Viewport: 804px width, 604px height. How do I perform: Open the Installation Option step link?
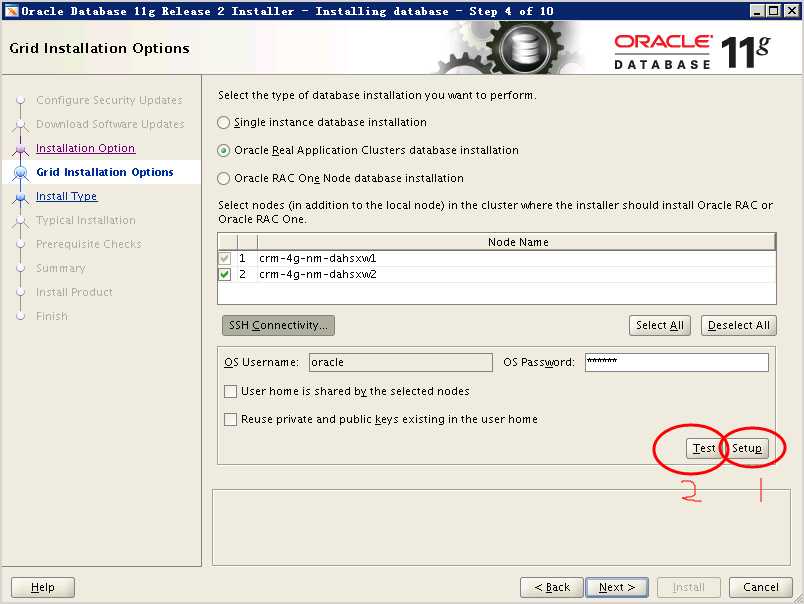pos(86,148)
